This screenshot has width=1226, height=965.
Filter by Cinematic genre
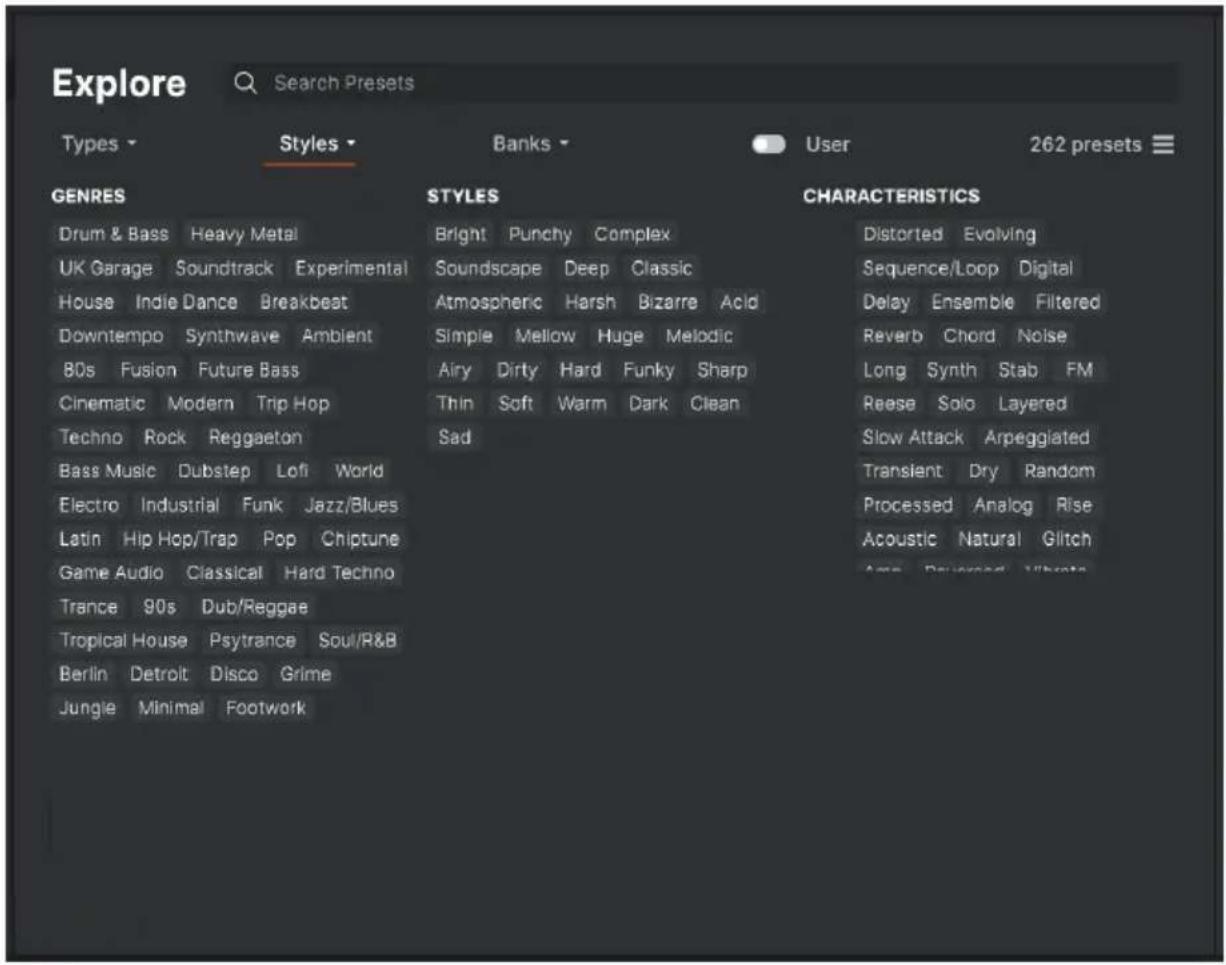click(x=102, y=404)
